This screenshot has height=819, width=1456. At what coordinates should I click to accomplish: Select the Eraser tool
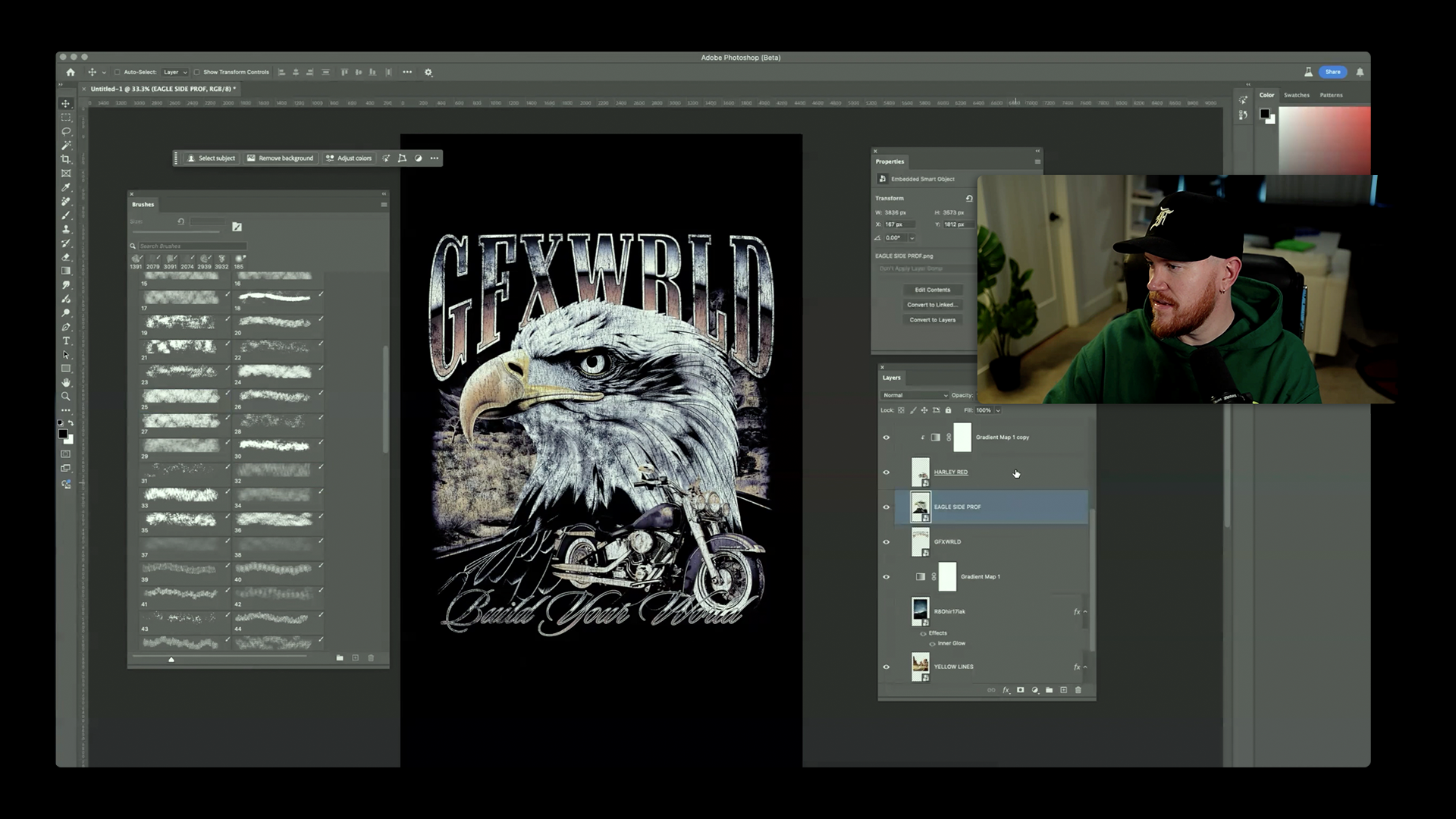(66, 257)
